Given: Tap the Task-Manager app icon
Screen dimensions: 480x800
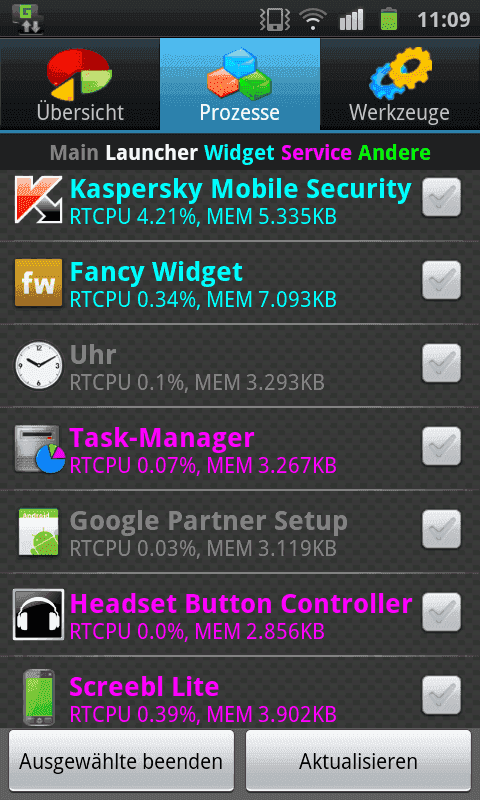Looking at the screenshot, I should (x=40, y=449).
